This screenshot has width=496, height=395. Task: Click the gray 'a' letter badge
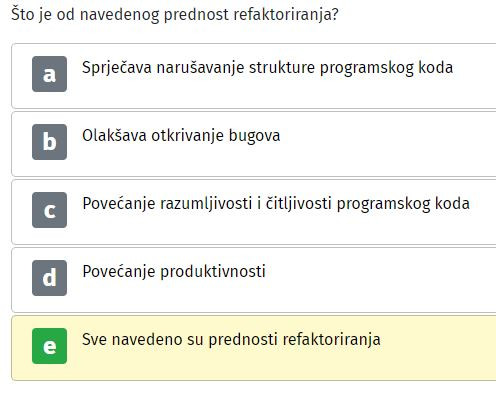[x=49, y=74]
